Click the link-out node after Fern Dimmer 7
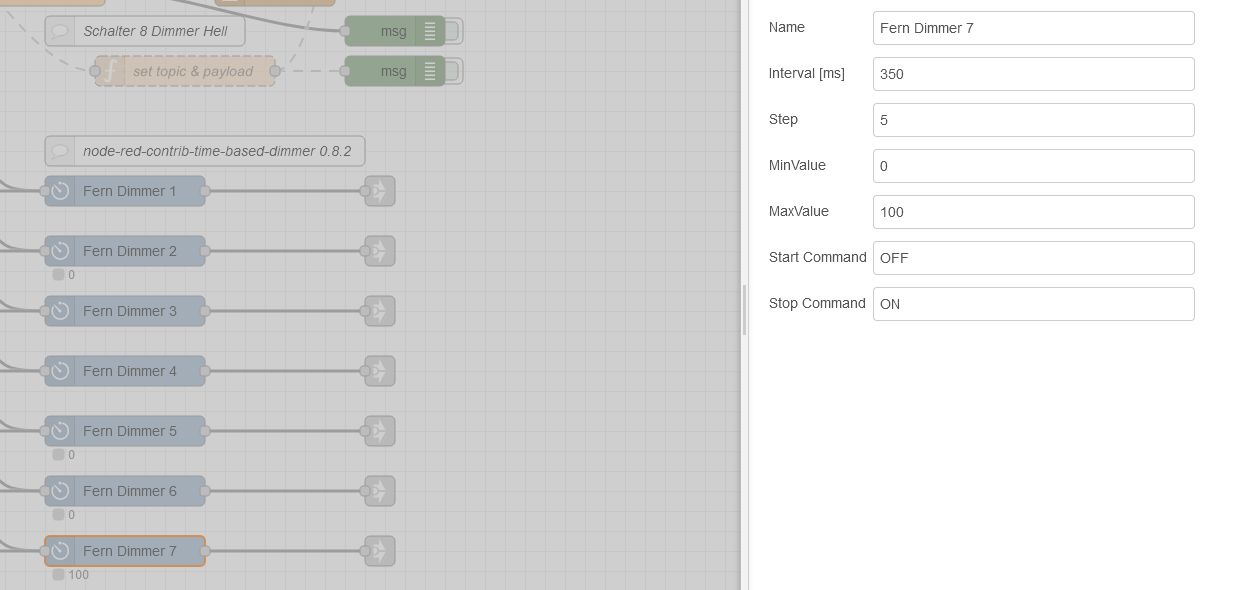 380,551
